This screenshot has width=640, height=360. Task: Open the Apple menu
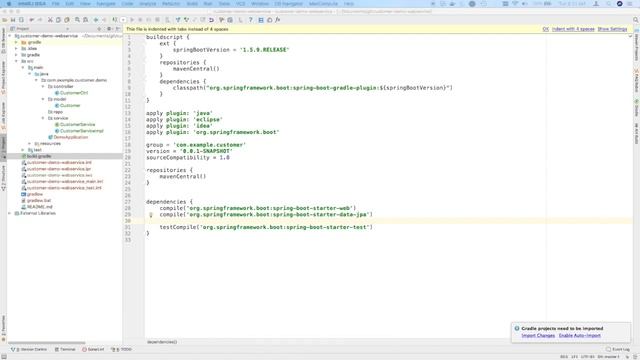[x=9, y=4]
